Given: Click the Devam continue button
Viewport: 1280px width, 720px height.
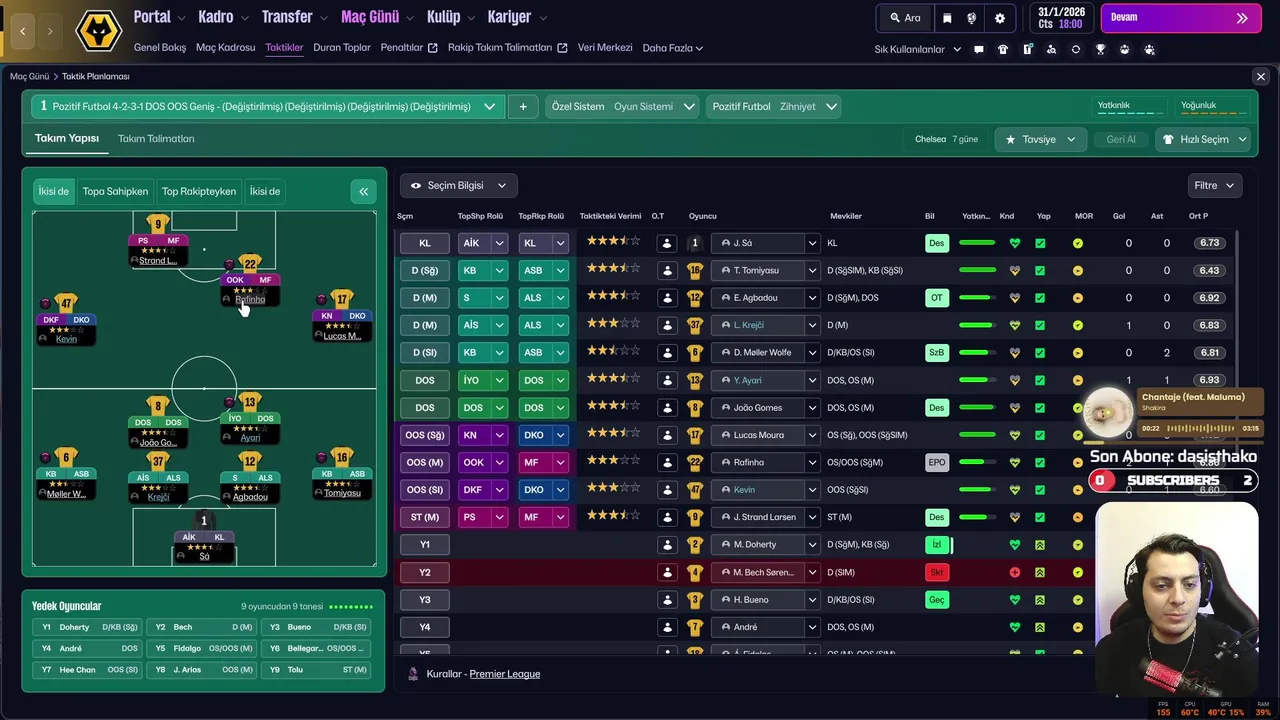Looking at the screenshot, I should (1181, 18).
